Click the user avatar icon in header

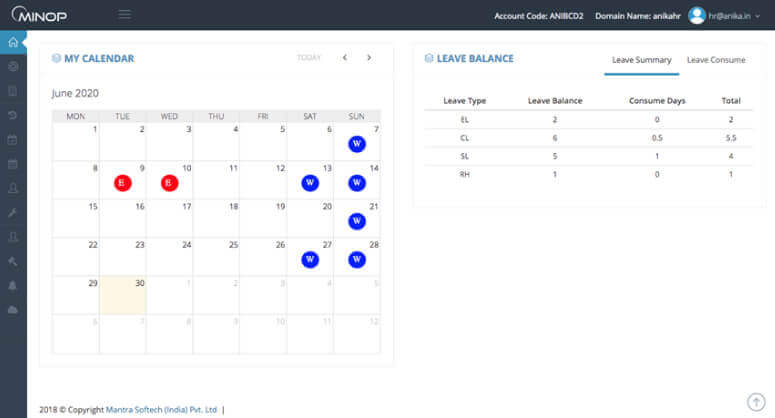coord(697,15)
